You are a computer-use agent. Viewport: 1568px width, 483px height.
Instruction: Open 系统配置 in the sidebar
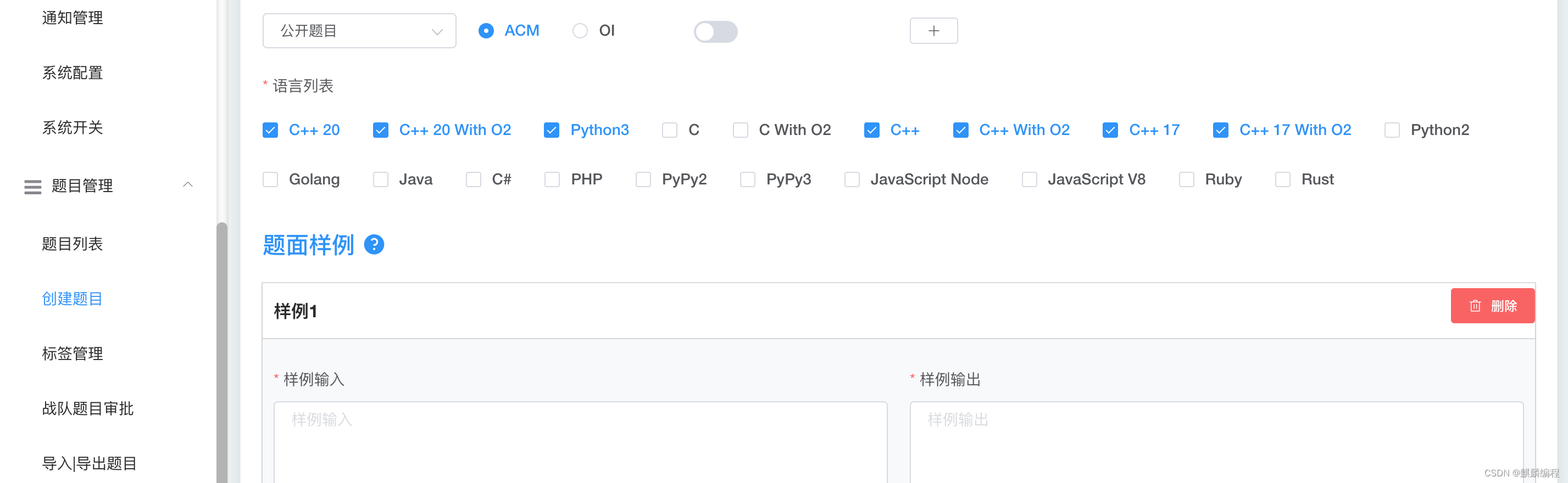point(73,73)
